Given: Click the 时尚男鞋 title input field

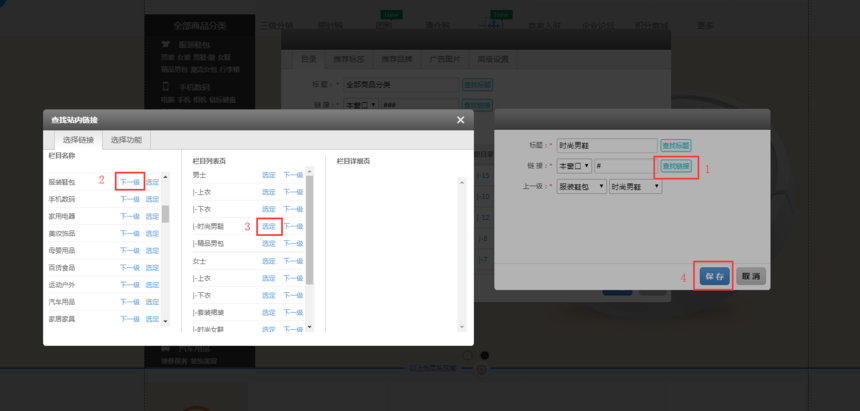Looking at the screenshot, I should [x=607, y=145].
